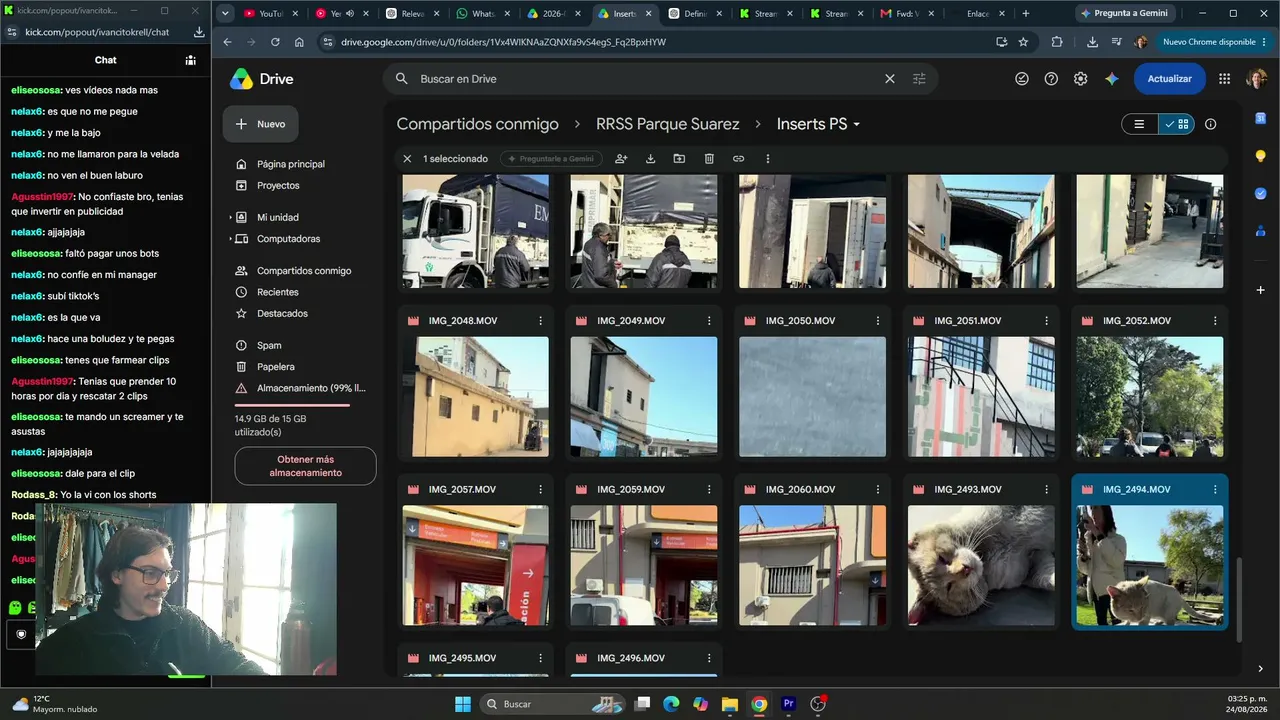Show the hidden side panel chevron
Screen dimensions: 1280x720
point(1260,669)
